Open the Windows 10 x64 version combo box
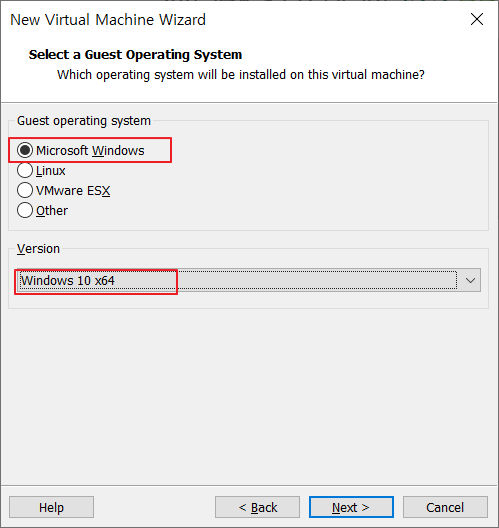Viewport: 499px width, 528px height. click(x=248, y=280)
